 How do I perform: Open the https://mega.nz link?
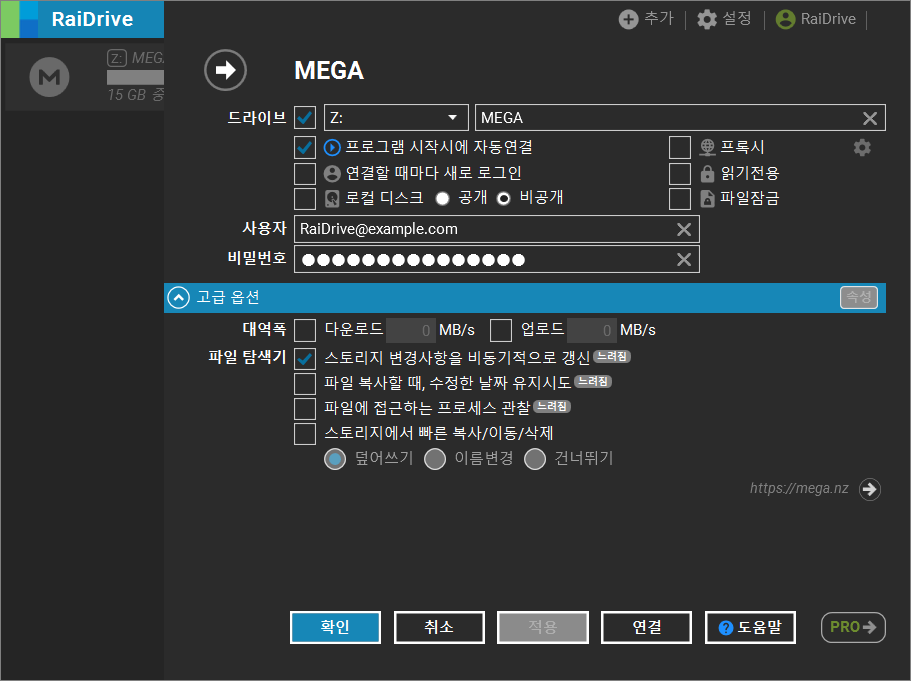(799, 488)
